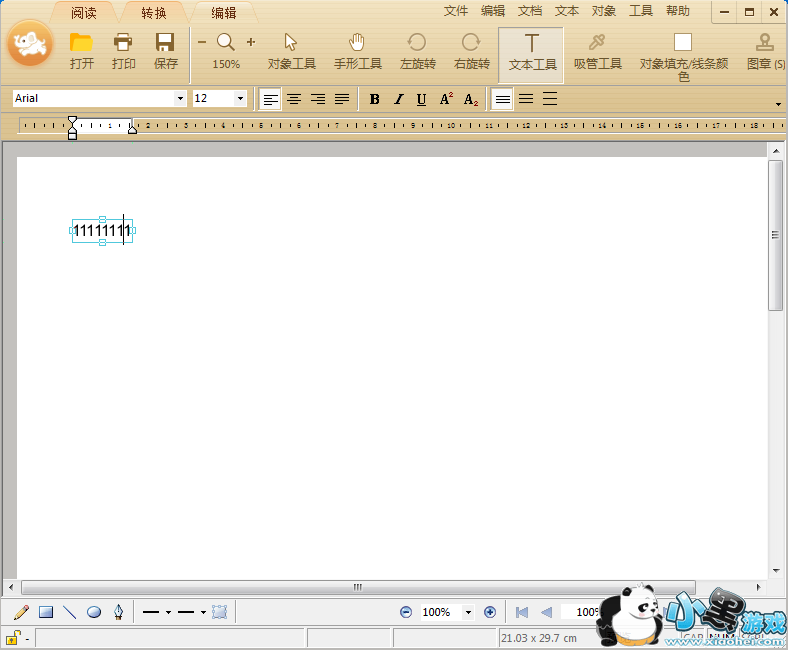Image resolution: width=788 pixels, height=650 pixels.
Task: Choose the rectangle shape tool
Action: pyautogui.click(x=46, y=612)
